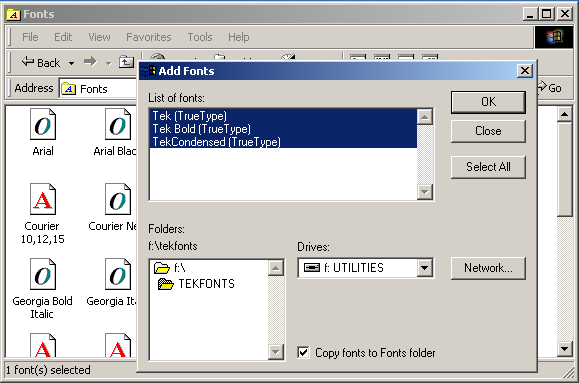Open the Help menu
The image size is (579, 383).
tap(239, 37)
